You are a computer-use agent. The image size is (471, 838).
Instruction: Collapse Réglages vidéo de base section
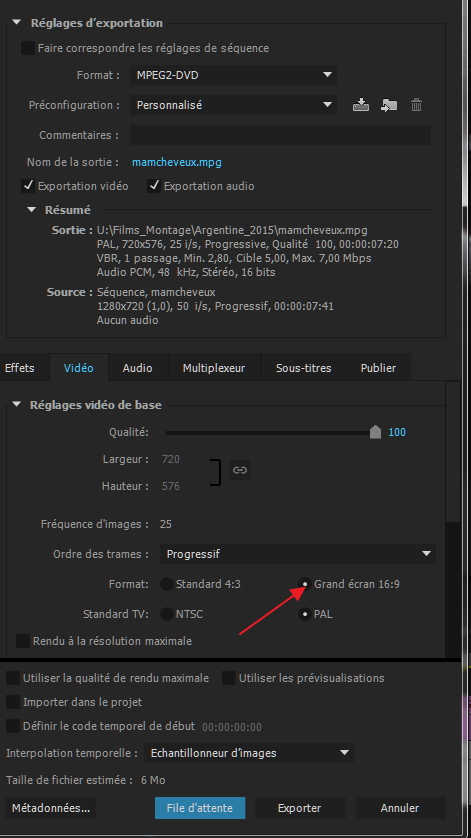18,405
